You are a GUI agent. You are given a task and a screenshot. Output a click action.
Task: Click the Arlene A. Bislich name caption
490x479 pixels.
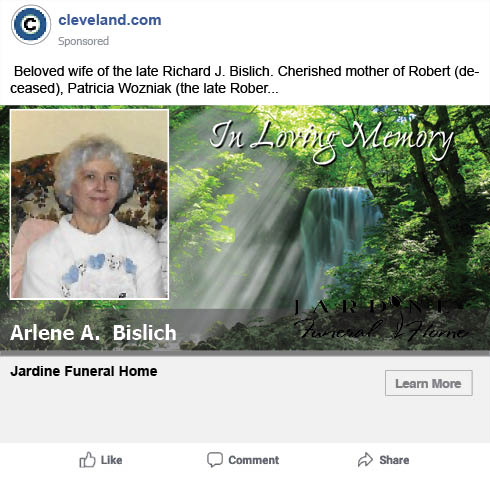point(93,333)
